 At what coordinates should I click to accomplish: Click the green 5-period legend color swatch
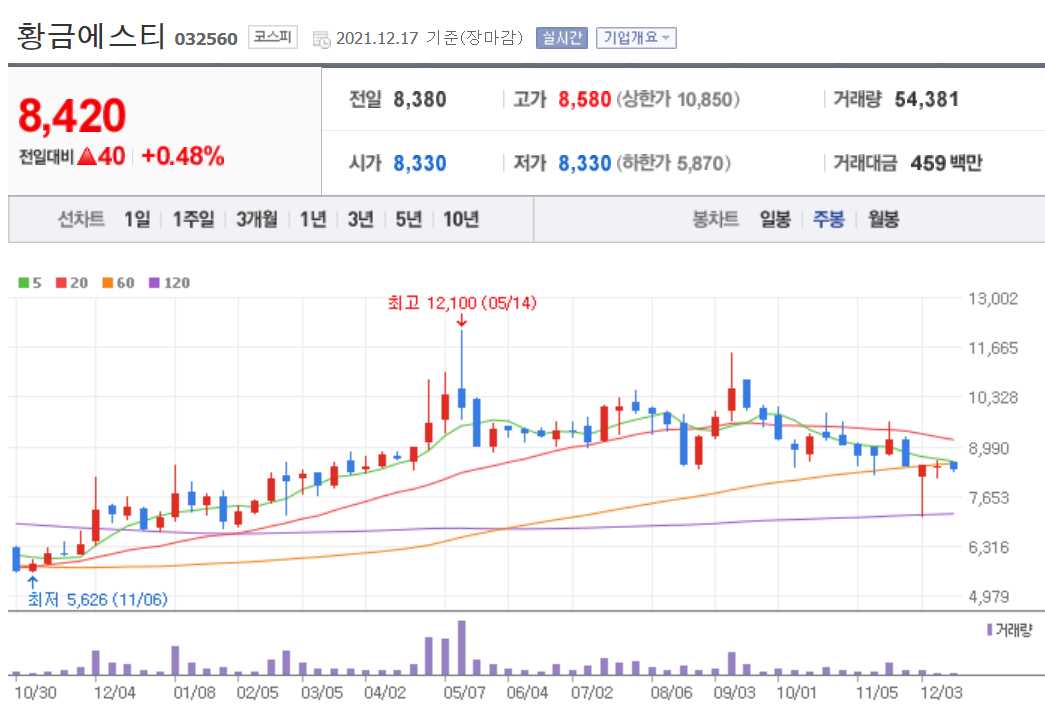[22, 283]
